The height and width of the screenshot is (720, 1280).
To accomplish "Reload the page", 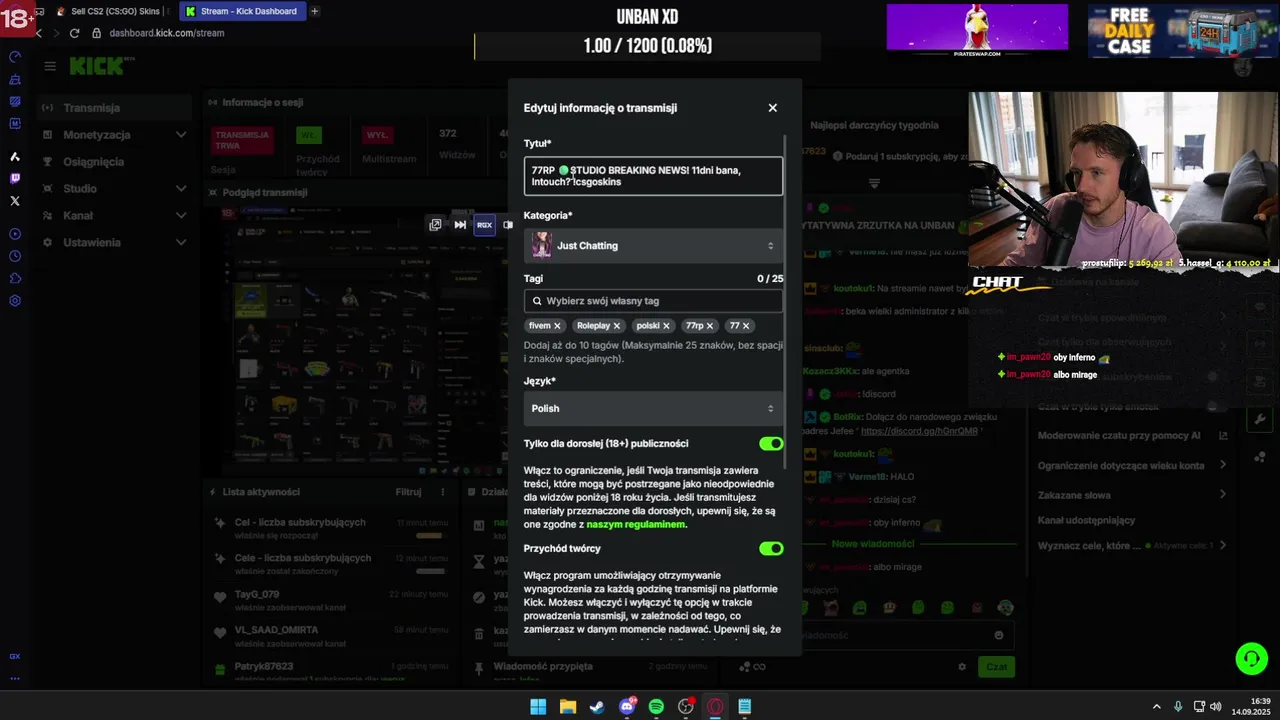I will pos(74,33).
